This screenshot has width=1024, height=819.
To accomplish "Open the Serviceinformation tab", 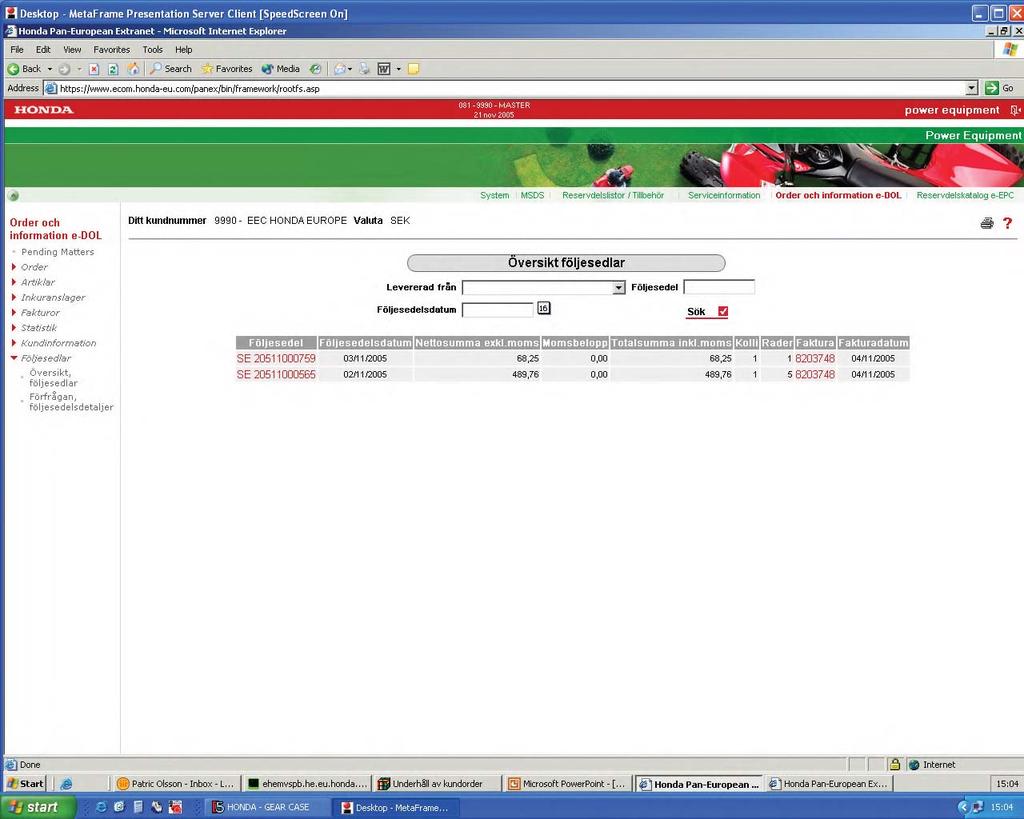I will 724,195.
